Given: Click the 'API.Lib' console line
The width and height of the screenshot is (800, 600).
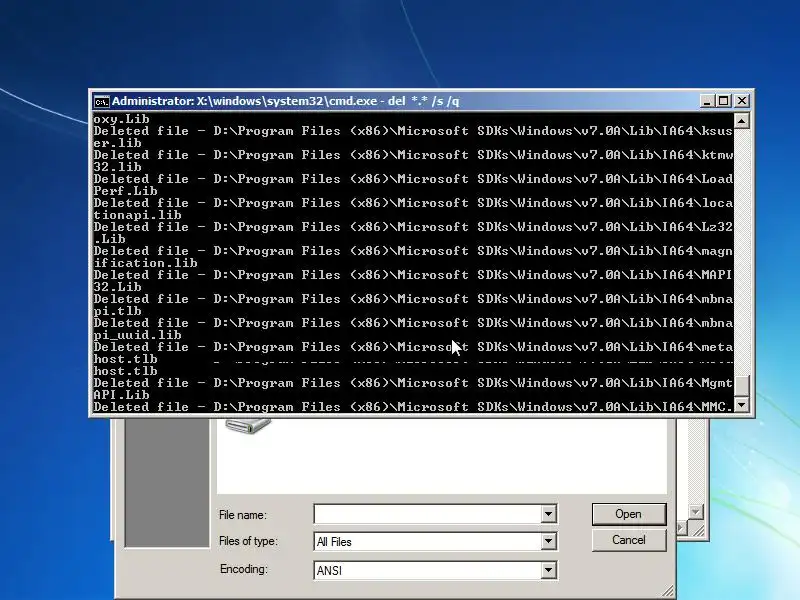Looking at the screenshot, I should [x=121, y=394].
